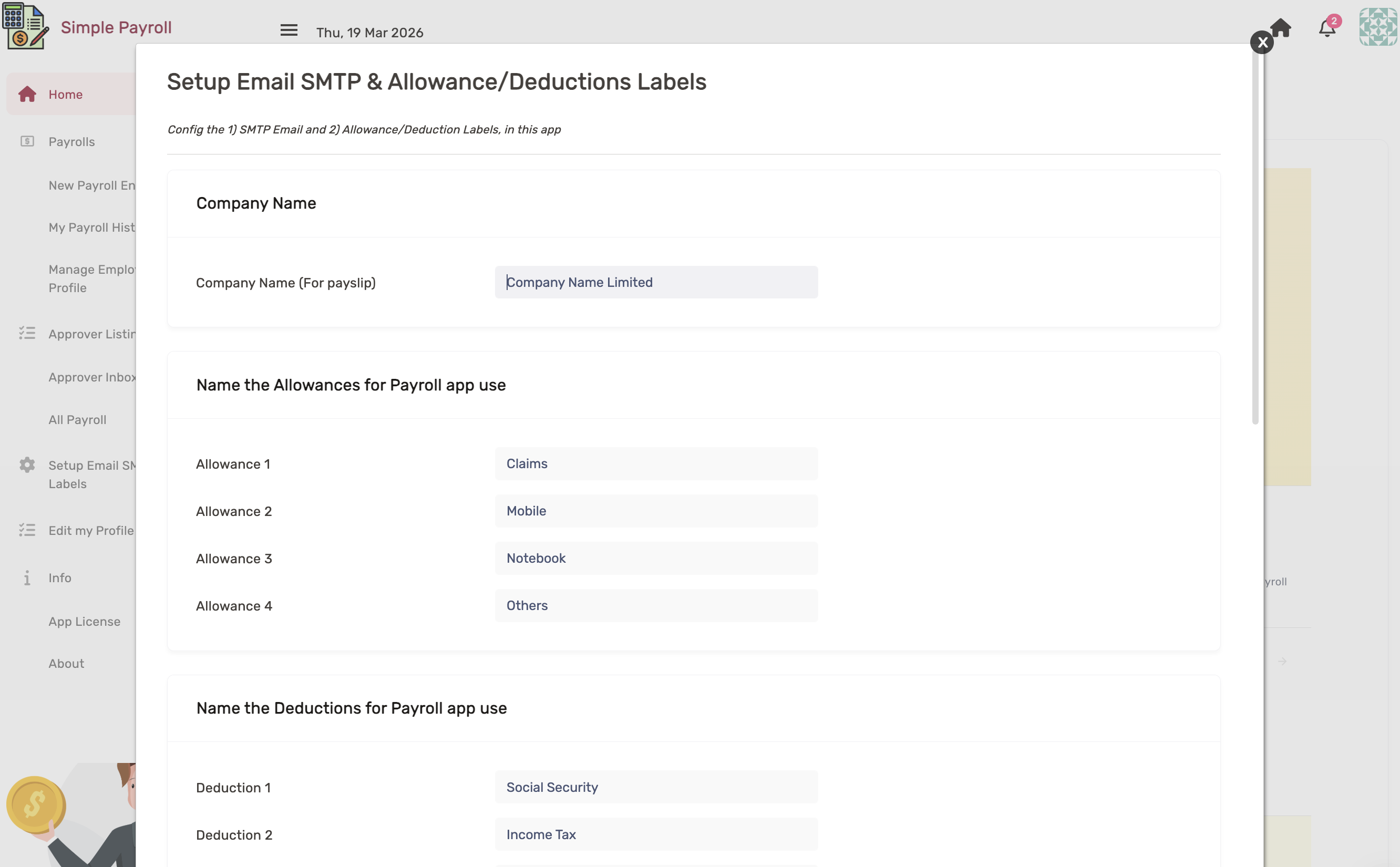Open Manage Employee Profile sidebar item
This screenshot has width=1400, height=867.
[92, 278]
